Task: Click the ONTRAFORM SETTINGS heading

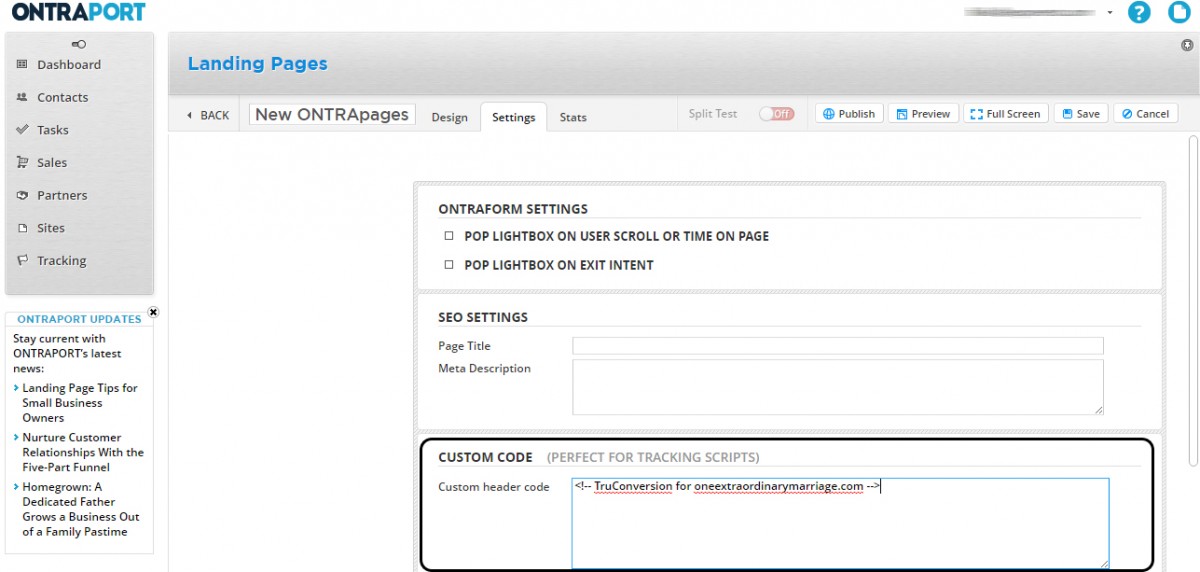Action: pyautogui.click(x=513, y=209)
